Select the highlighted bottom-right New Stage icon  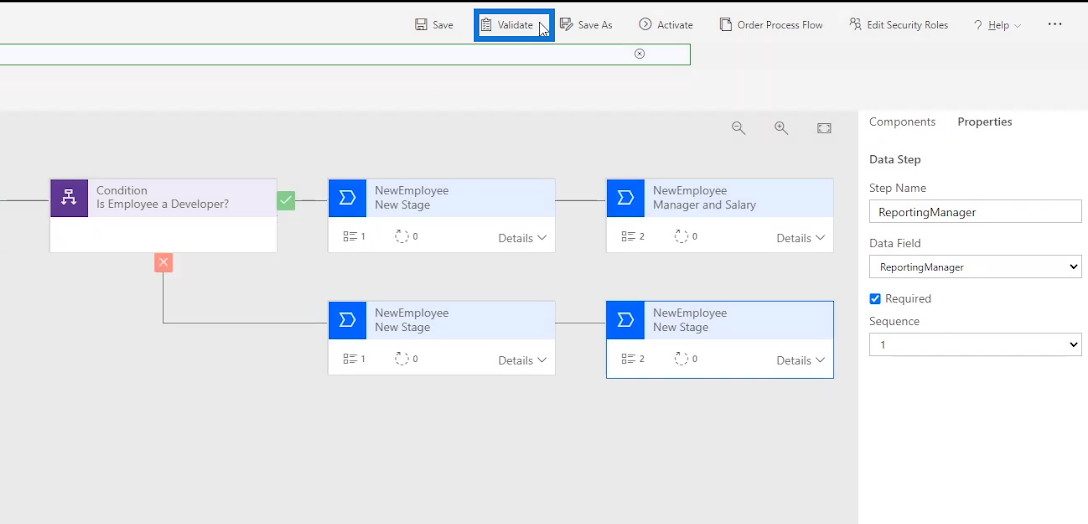pyautogui.click(x=625, y=320)
